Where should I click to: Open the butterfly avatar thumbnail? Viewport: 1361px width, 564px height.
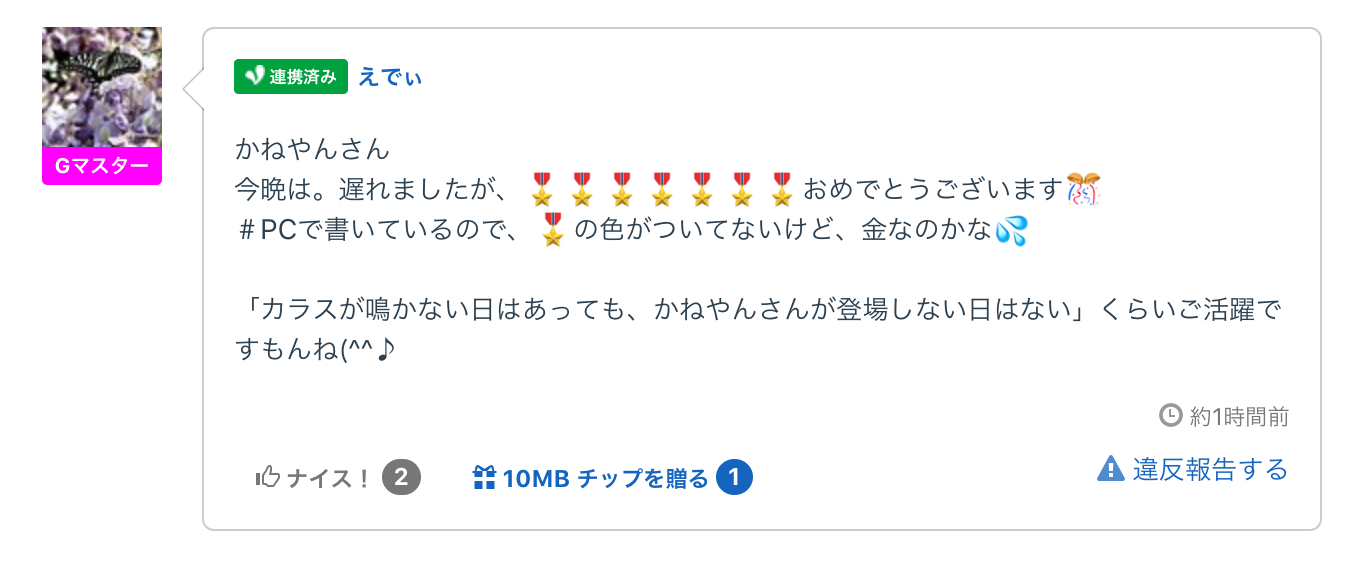tap(102, 87)
